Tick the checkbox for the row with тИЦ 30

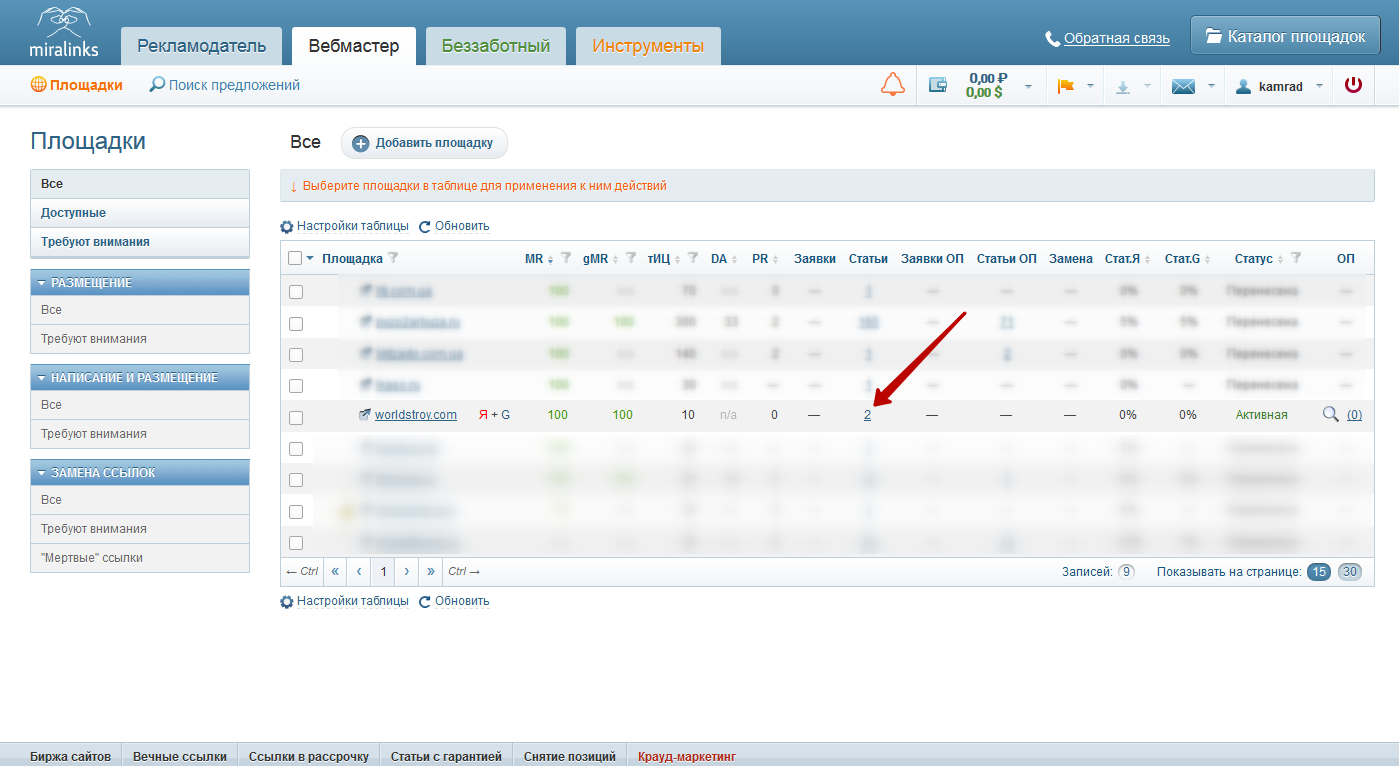click(x=296, y=386)
